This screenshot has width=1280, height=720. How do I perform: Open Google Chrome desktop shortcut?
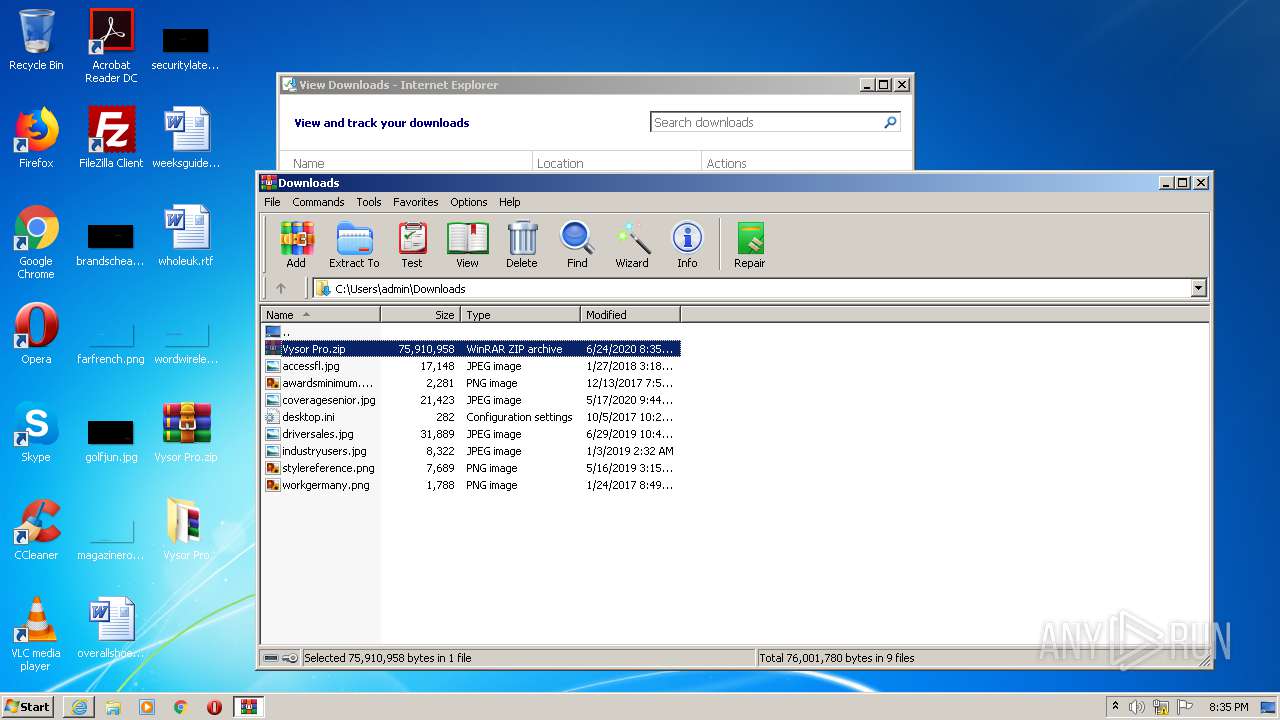pyautogui.click(x=36, y=242)
